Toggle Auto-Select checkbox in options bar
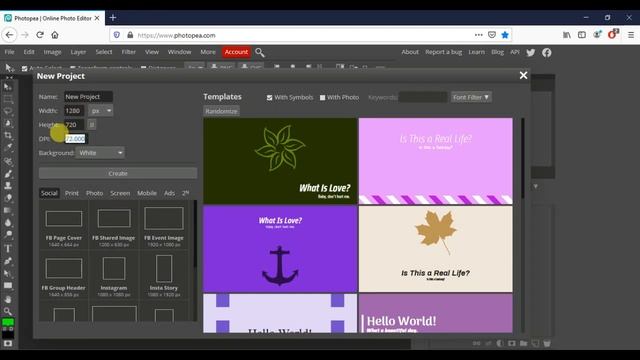Viewport: 640px width, 360px height. pyautogui.click(x=24, y=68)
